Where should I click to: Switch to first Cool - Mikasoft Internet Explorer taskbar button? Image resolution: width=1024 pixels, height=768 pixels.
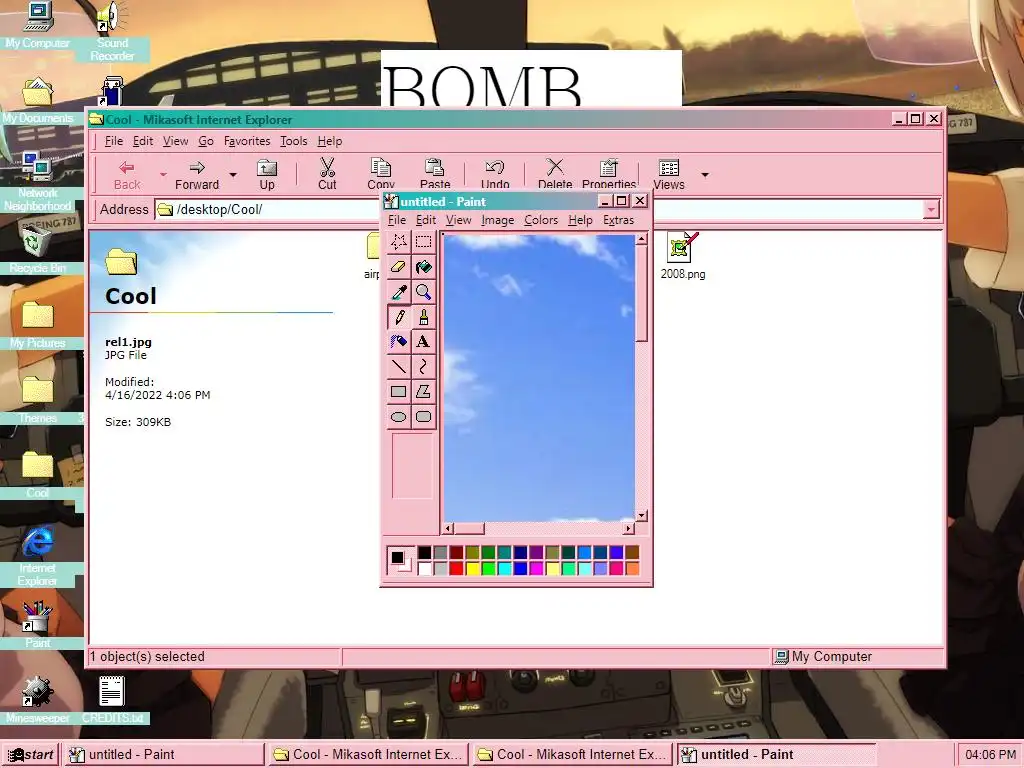[x=368, y=754]
